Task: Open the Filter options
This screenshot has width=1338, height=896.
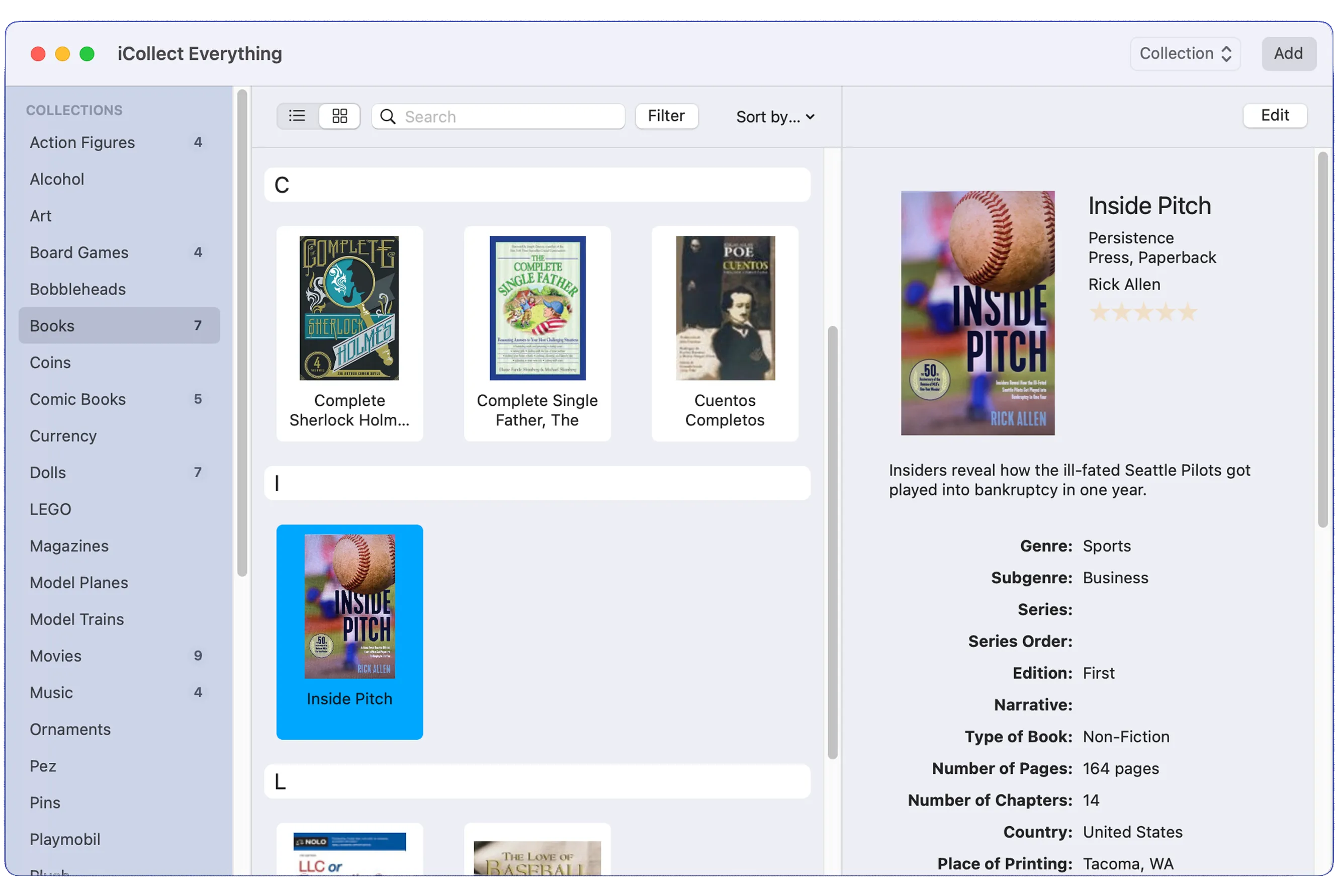Action: click(666, 116)
